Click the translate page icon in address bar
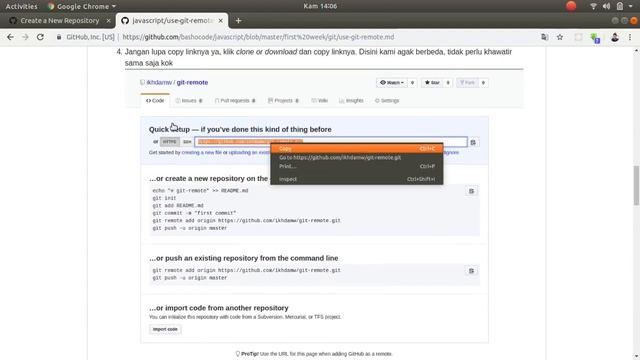This screenshot has height=360, width=640. (544, 37)
